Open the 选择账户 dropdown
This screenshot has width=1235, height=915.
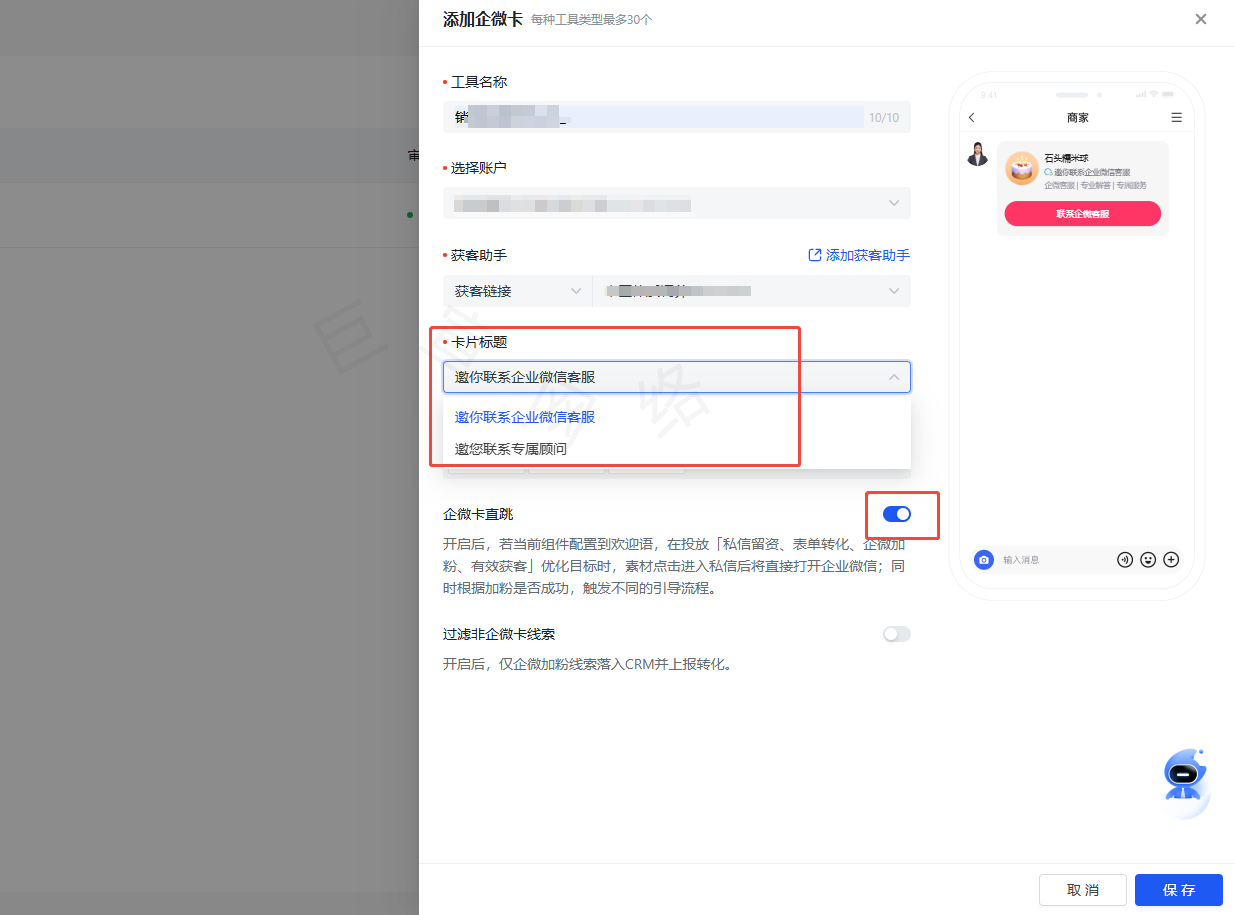tap(676, 204)
